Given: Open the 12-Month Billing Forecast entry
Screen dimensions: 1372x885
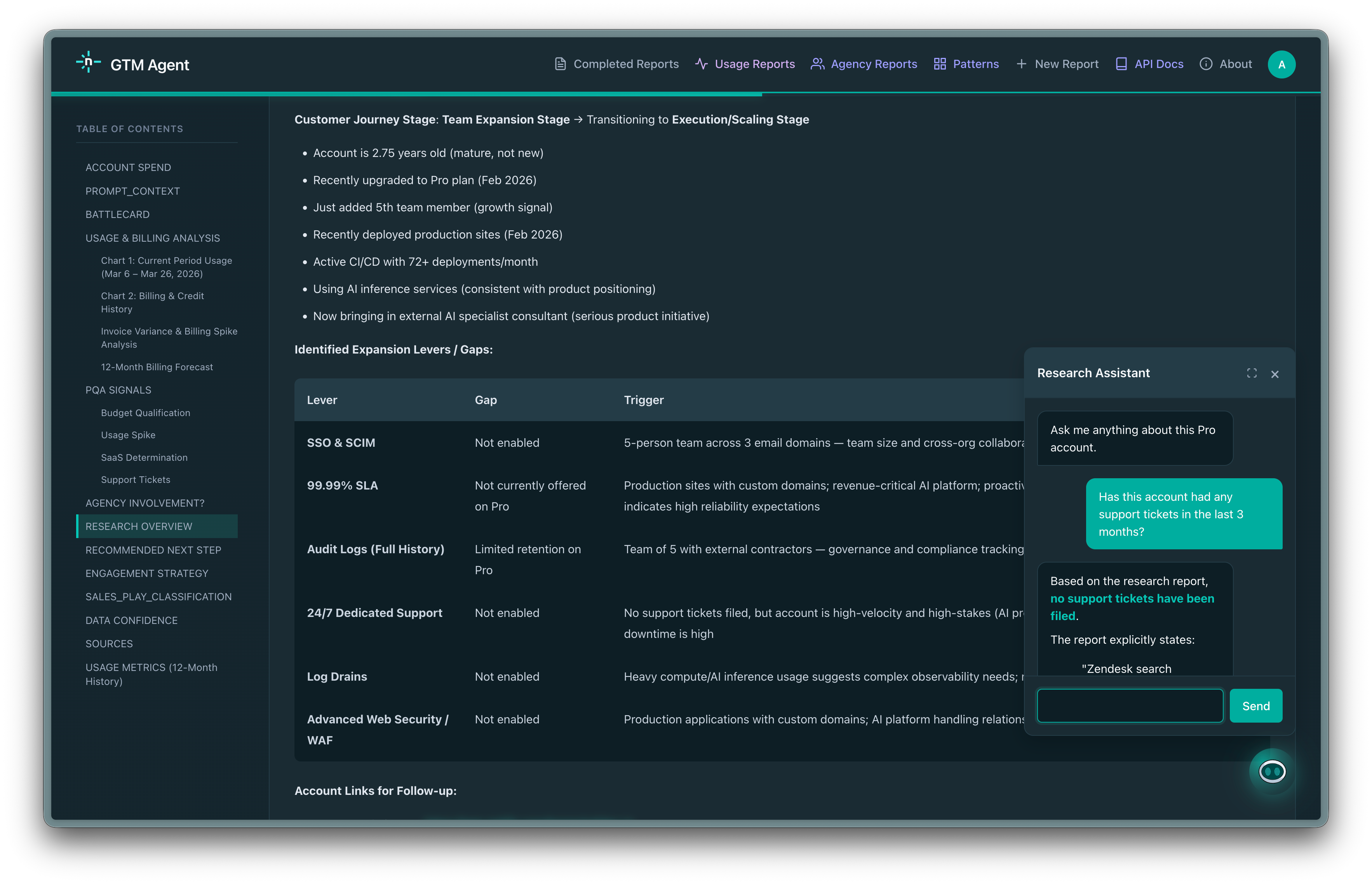Looking at the screenshot, I should point(157,367).
